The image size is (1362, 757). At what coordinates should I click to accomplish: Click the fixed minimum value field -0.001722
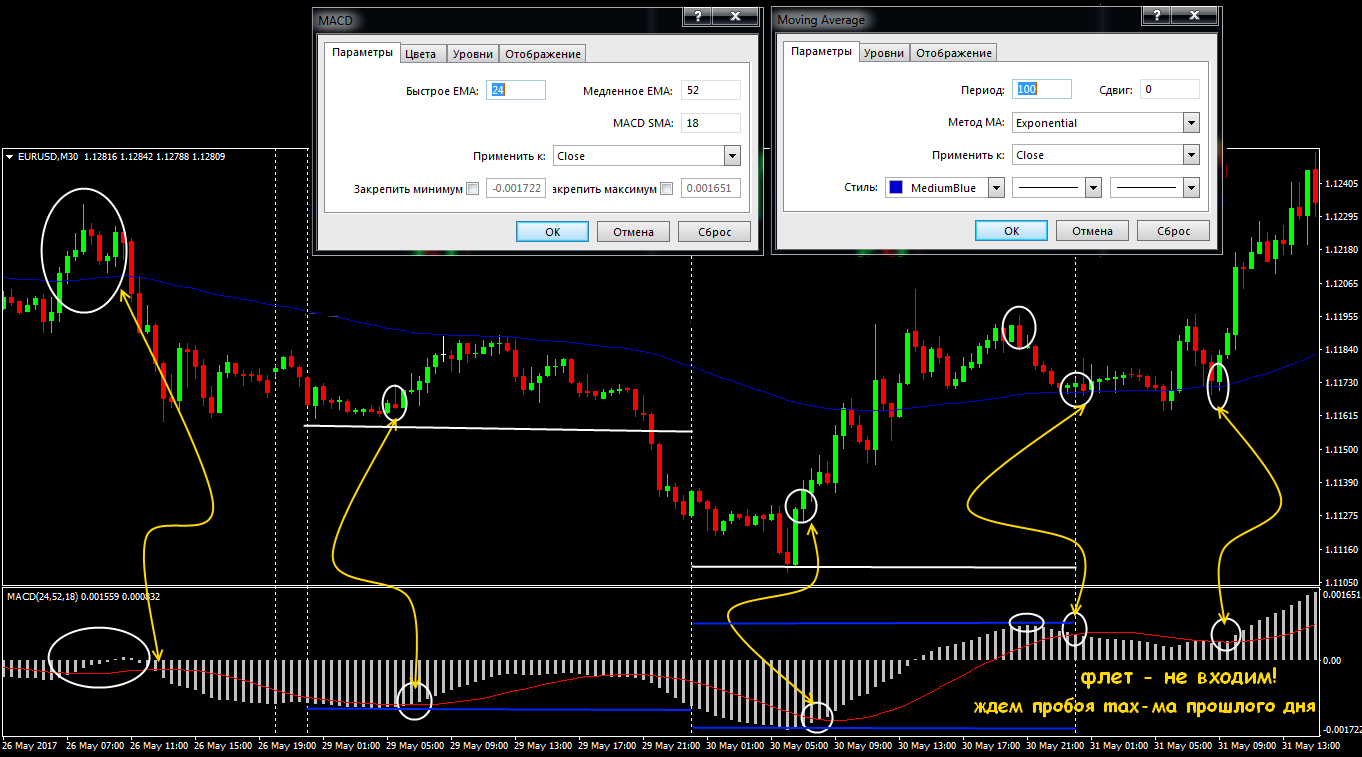516,188
